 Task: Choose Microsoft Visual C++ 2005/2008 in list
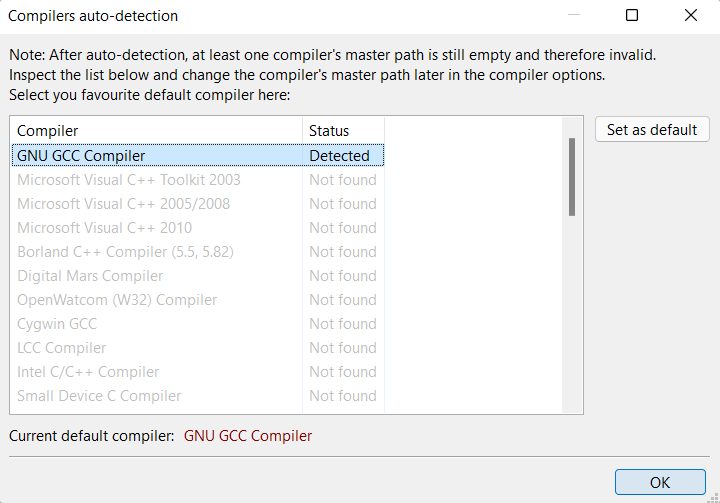(x=123, y=204)
